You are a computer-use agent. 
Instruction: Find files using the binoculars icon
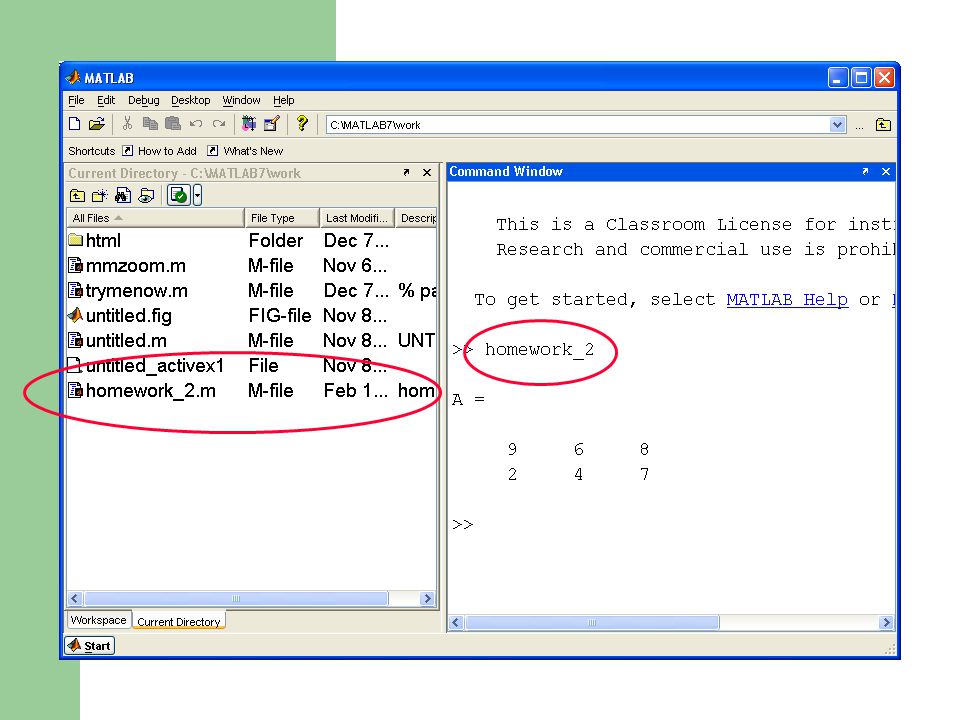tap(123, 196)
